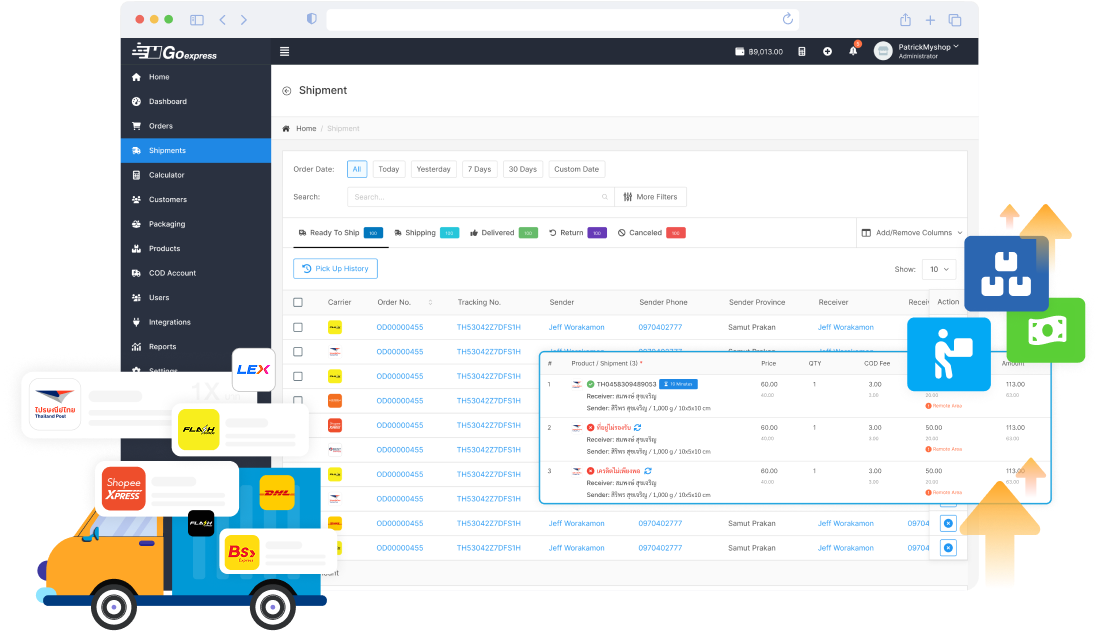Image resolution: width=1099 pixels, height=632 pixels.
Task: Open the calculator icon in top bar
Action: point(802,51)
